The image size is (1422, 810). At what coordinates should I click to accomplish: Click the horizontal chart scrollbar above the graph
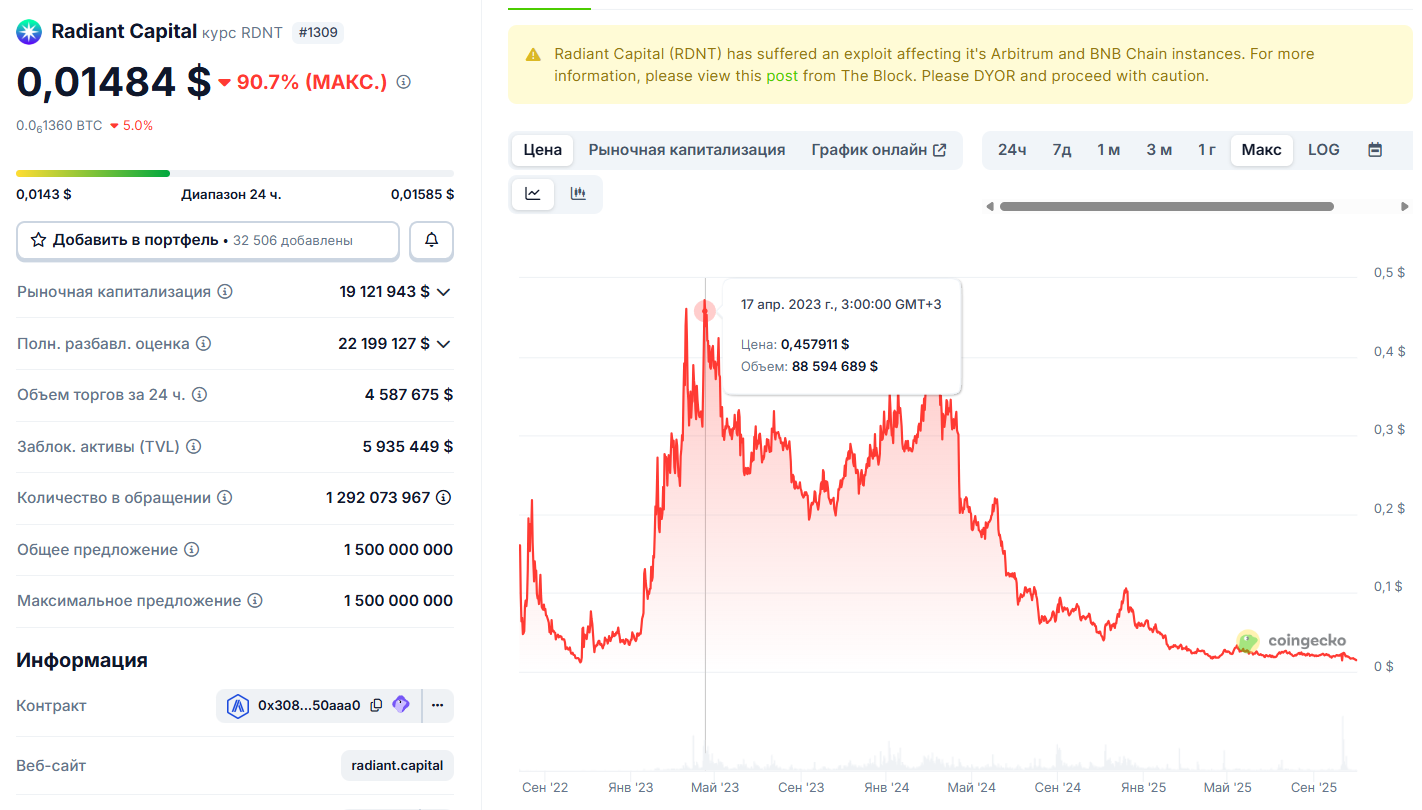click(1165, 206)
